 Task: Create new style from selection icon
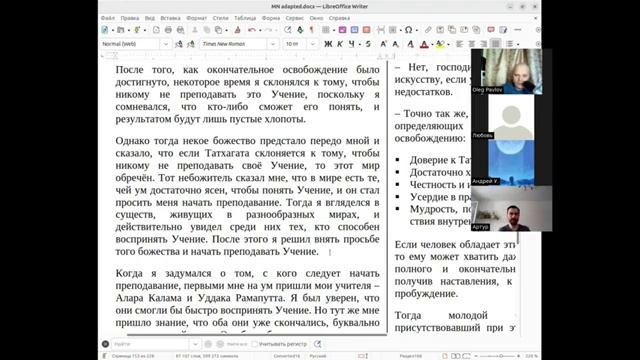click(x=190, y=44)
